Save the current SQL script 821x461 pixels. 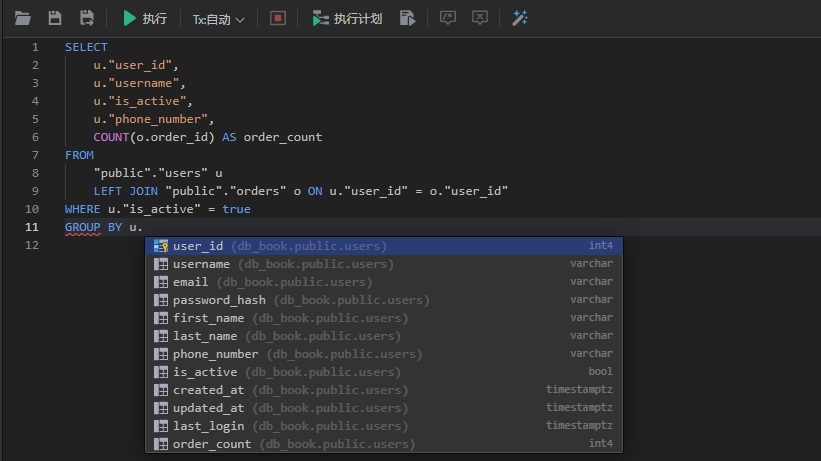click(x=55, y=18)
